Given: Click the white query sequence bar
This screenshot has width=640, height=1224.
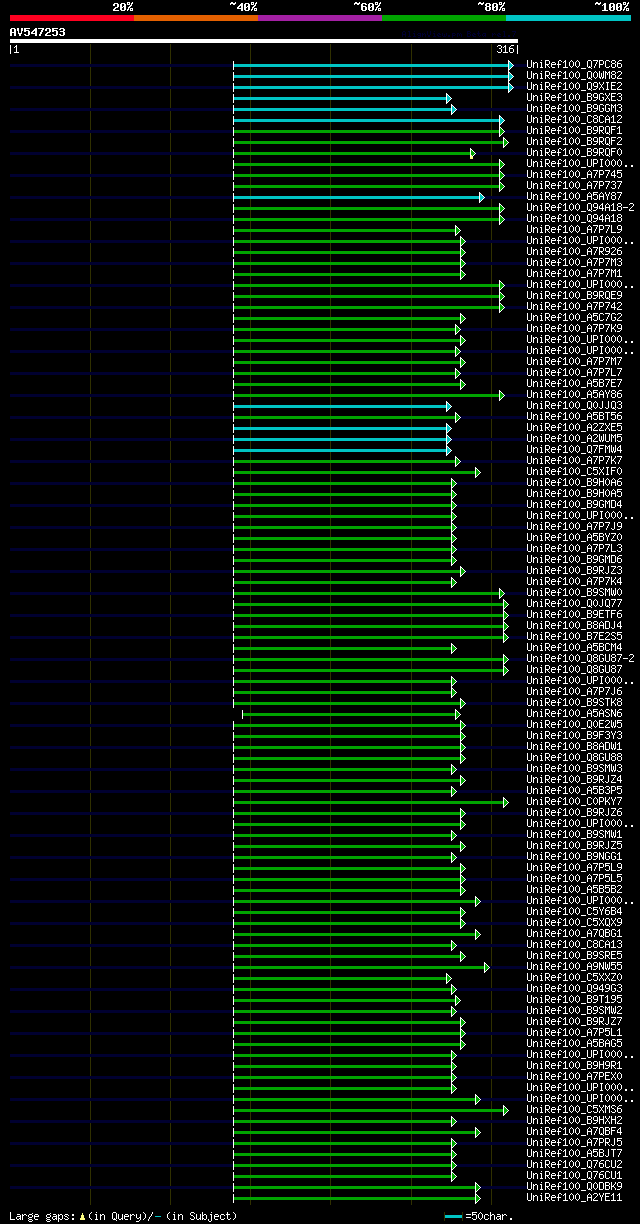Looking at the screenshot, I should 263,41.
